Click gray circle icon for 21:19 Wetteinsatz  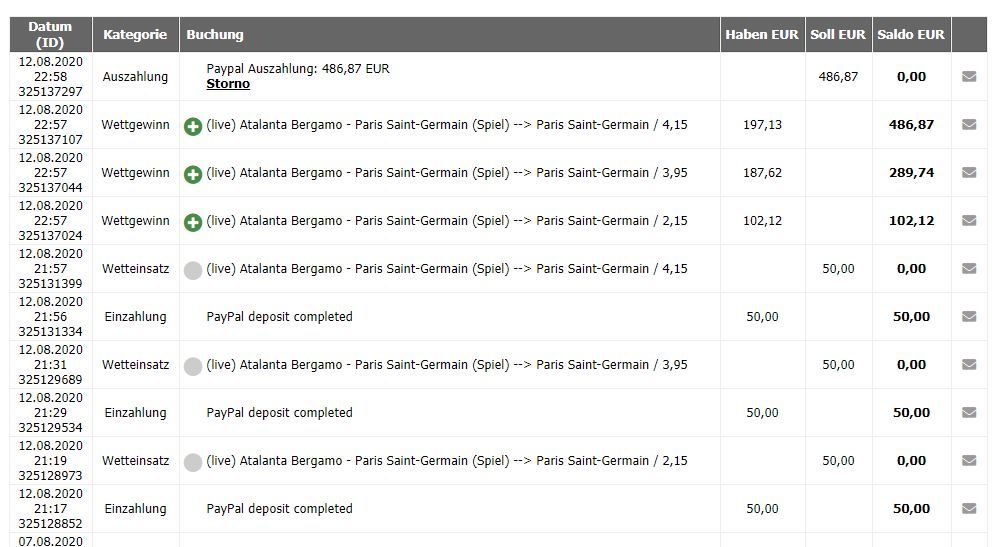(193, 462)
